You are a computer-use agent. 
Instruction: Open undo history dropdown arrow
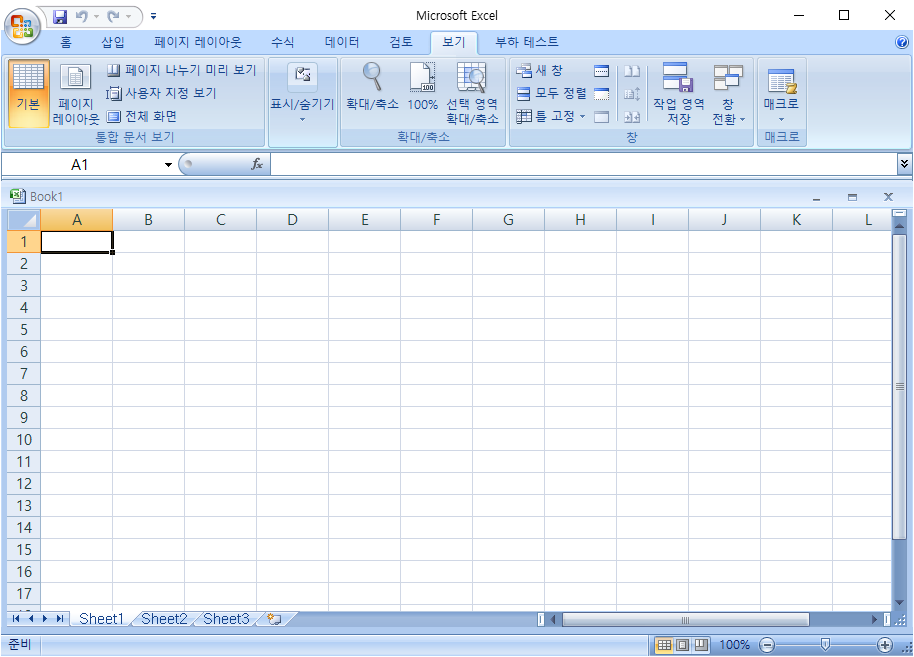97,16
